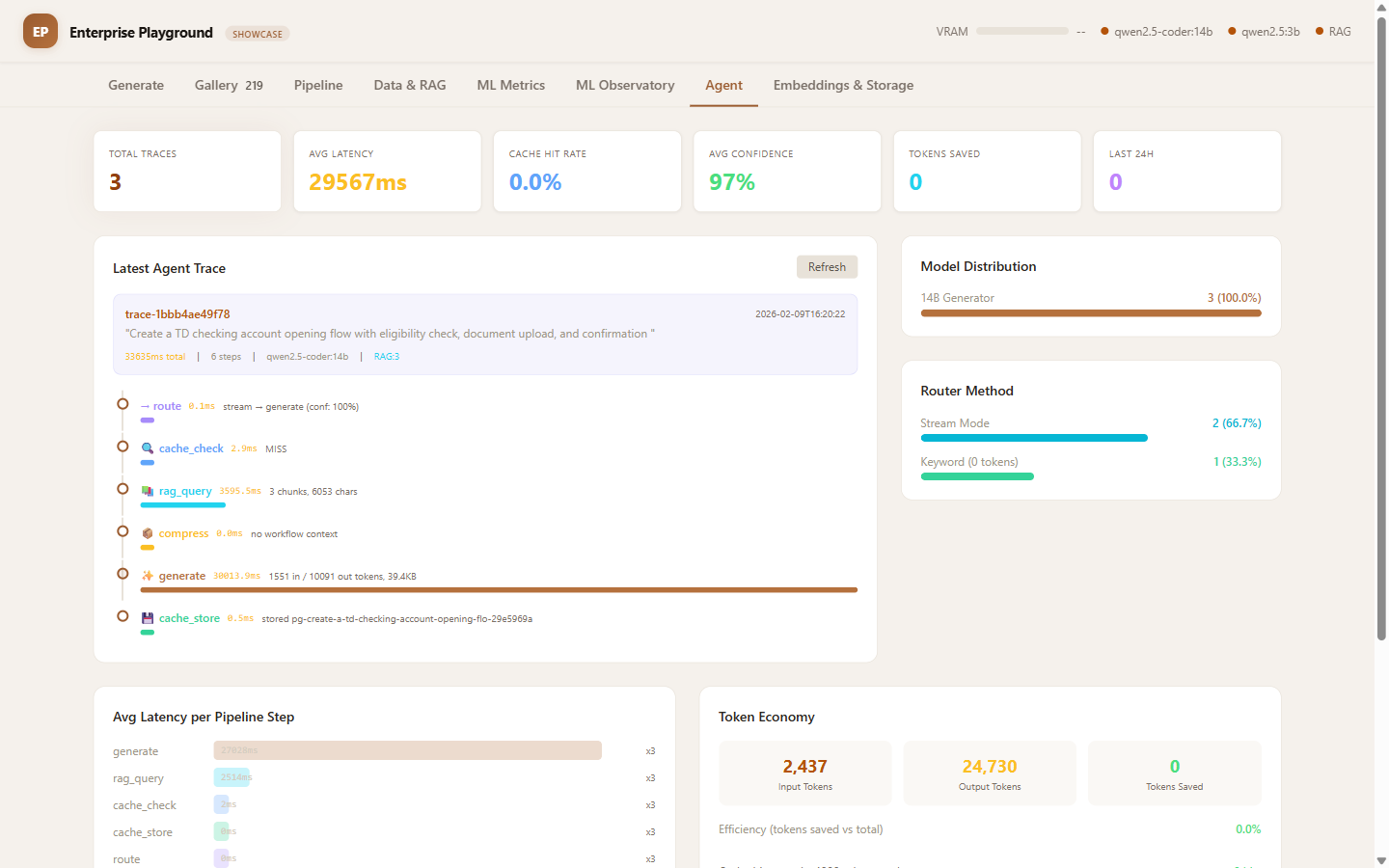
Task: Click the compress package icon
Action: click(x=148, y=533)
